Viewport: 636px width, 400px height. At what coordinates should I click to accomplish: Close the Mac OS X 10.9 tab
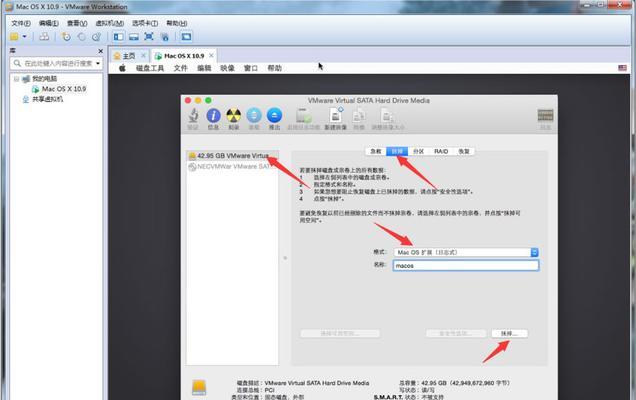211,55
